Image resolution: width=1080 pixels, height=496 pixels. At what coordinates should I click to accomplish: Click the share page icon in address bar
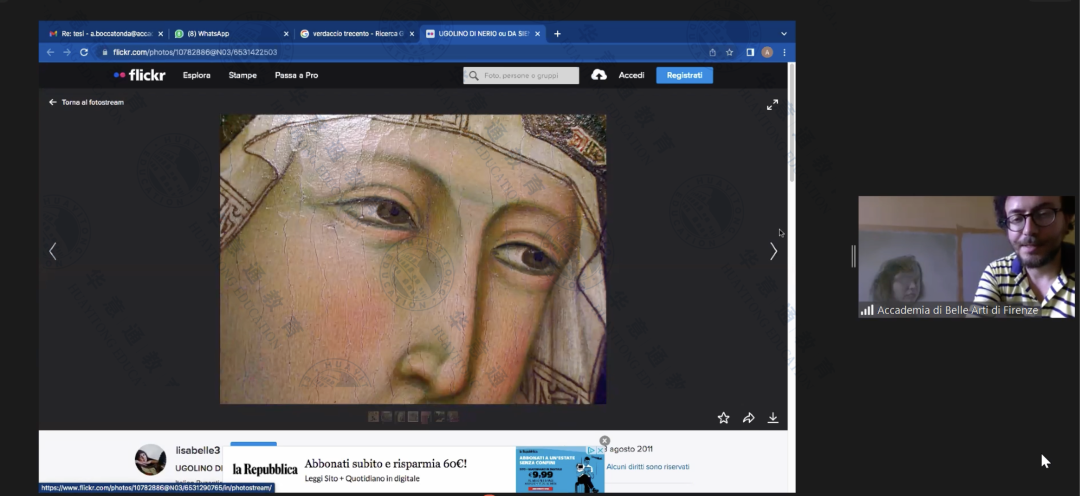click(712, 52)
